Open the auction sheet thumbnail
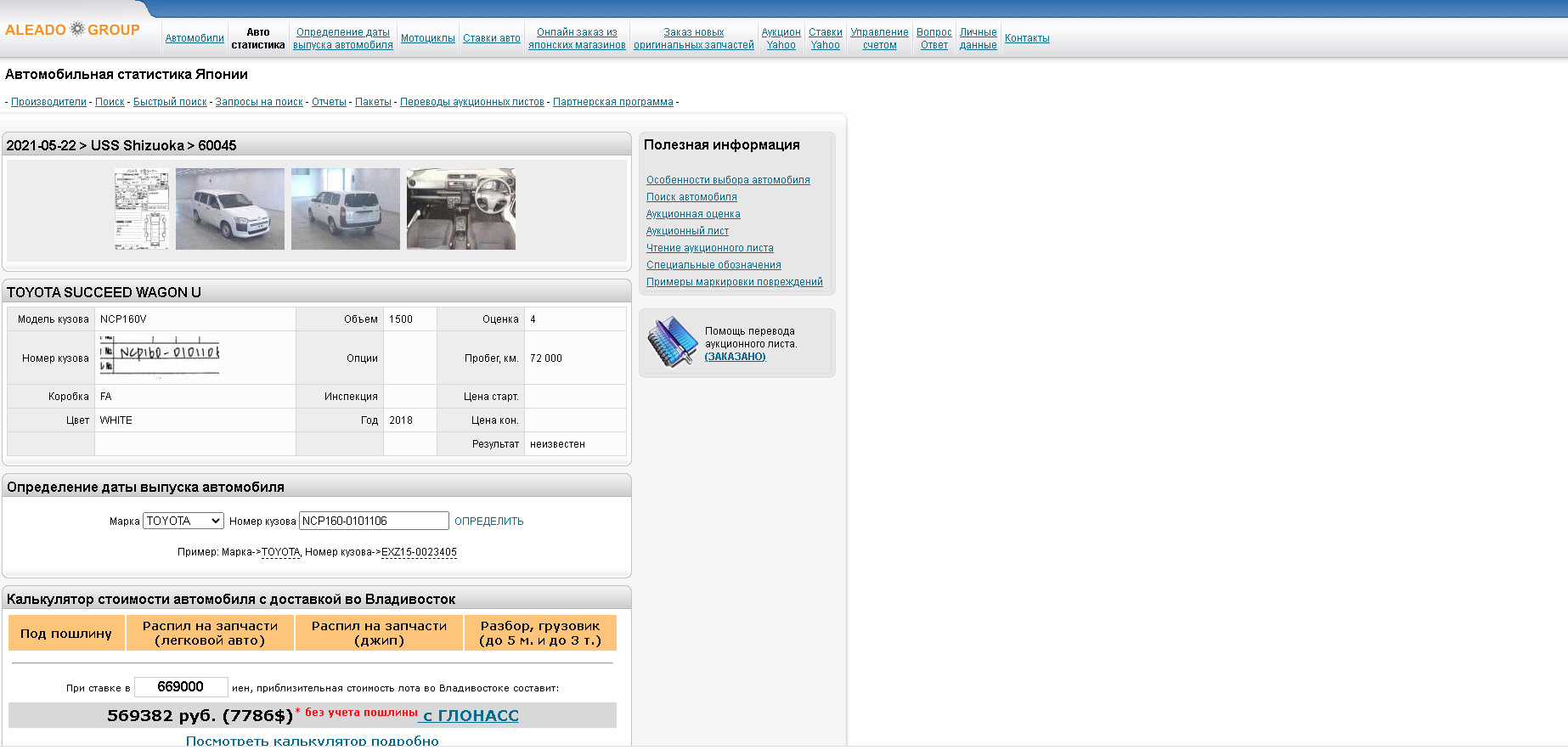Screen dimensions: 1568x750 click(x=142, y=209)
